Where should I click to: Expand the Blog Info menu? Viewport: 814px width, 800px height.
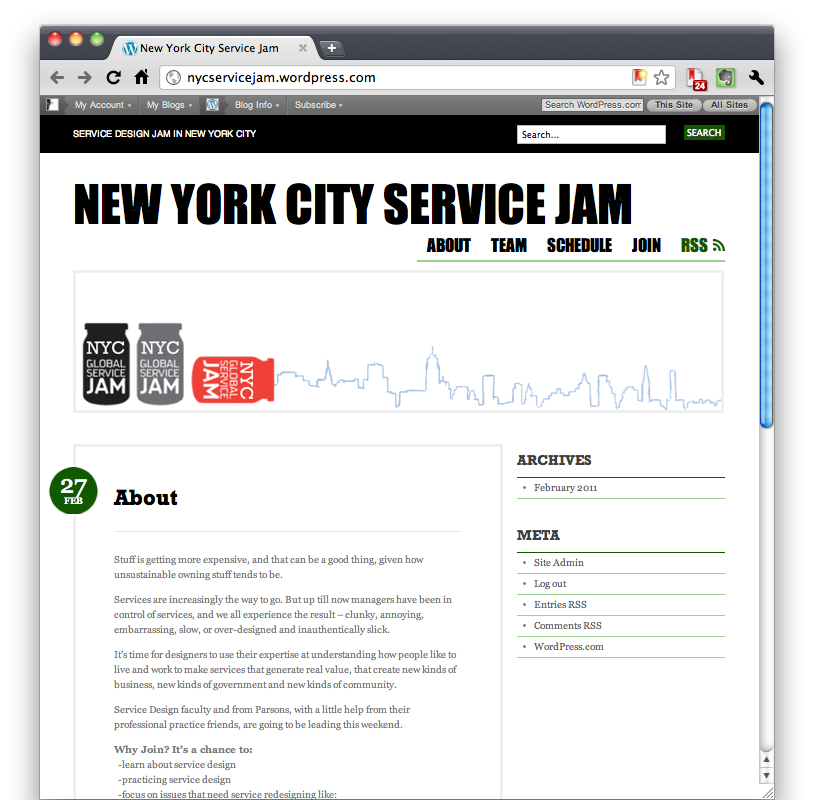click(254, 104)
